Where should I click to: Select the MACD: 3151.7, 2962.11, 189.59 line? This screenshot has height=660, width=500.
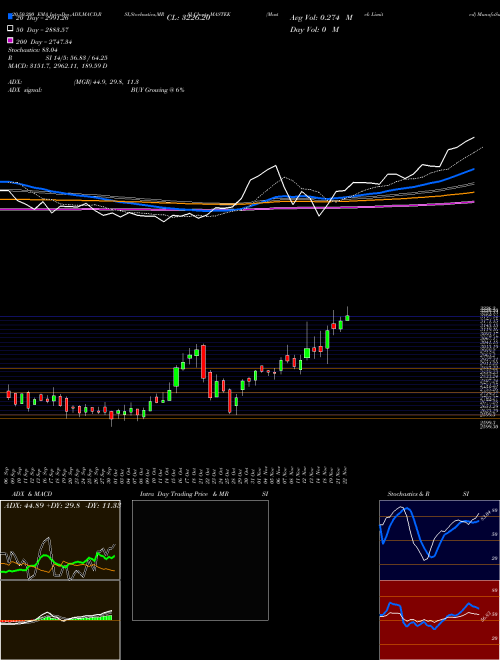point(57,66)
